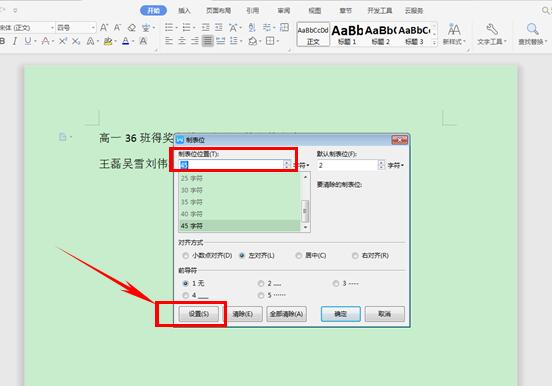Image resolution: width=552 pixels, height=386 pixels.
Task: Click the font color A swatch
Action: pyautogui.click(x=126, y=41)
